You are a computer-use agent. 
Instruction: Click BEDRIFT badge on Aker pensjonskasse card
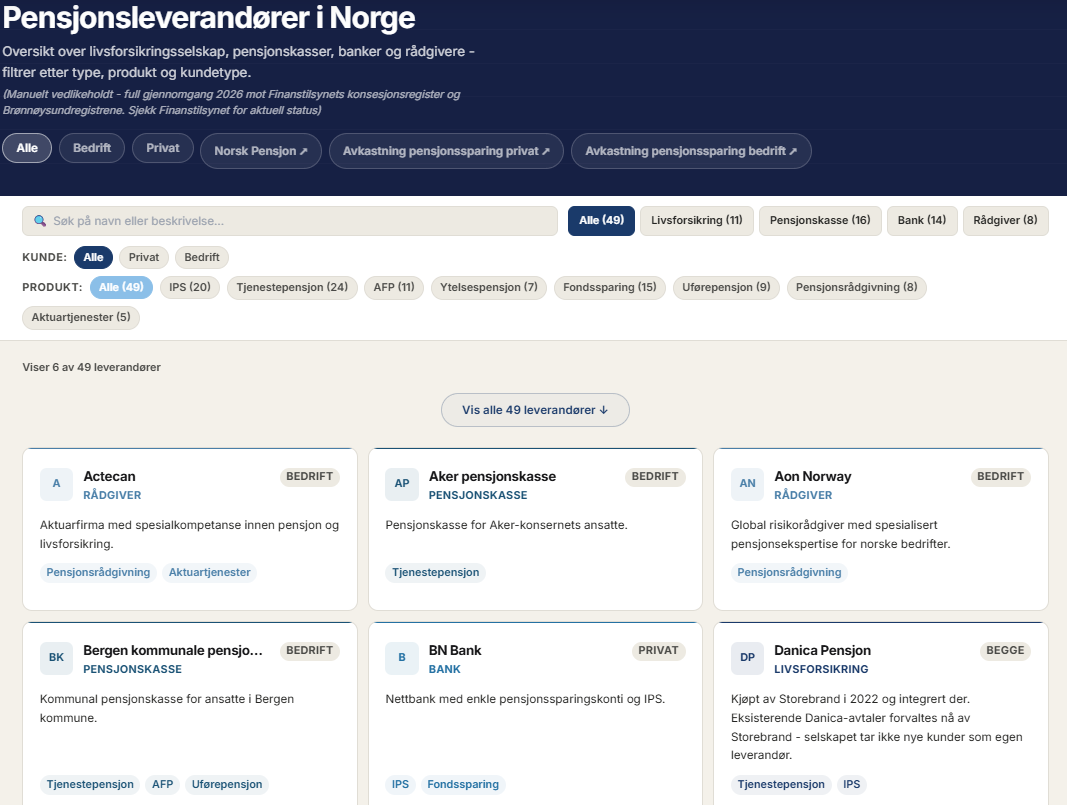(x=655, y=476)
